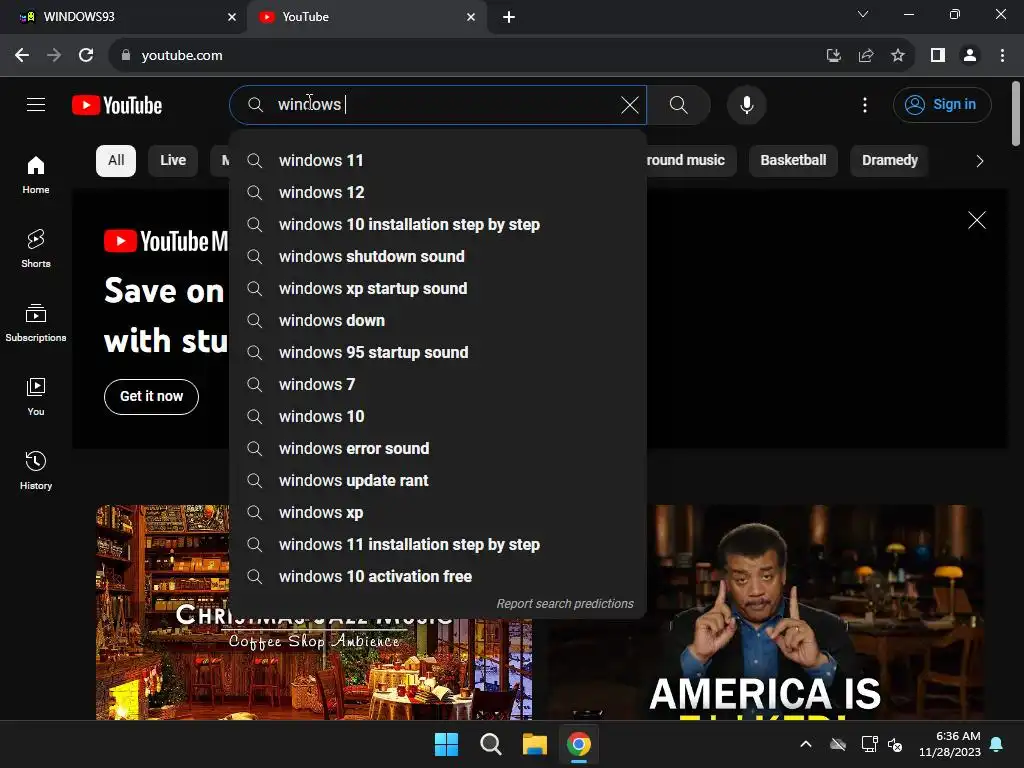Screen dimensions: 1024x768
Task: Pick the plain windows 10 suggestion
Action: point(438,417)
